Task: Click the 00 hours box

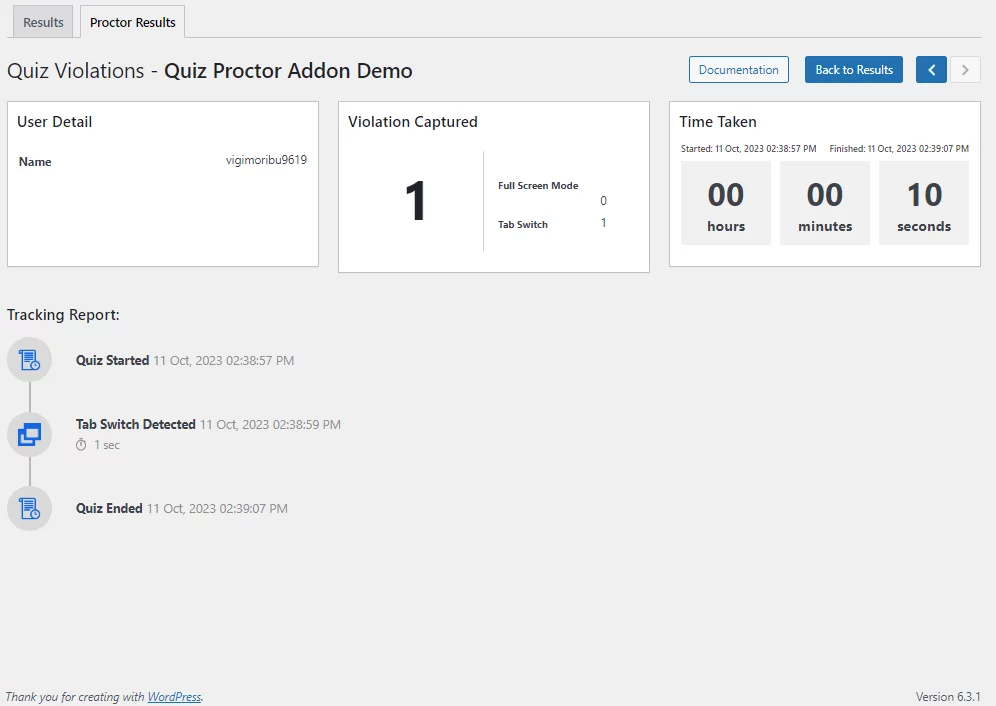Action: click(x=726, y=203)
